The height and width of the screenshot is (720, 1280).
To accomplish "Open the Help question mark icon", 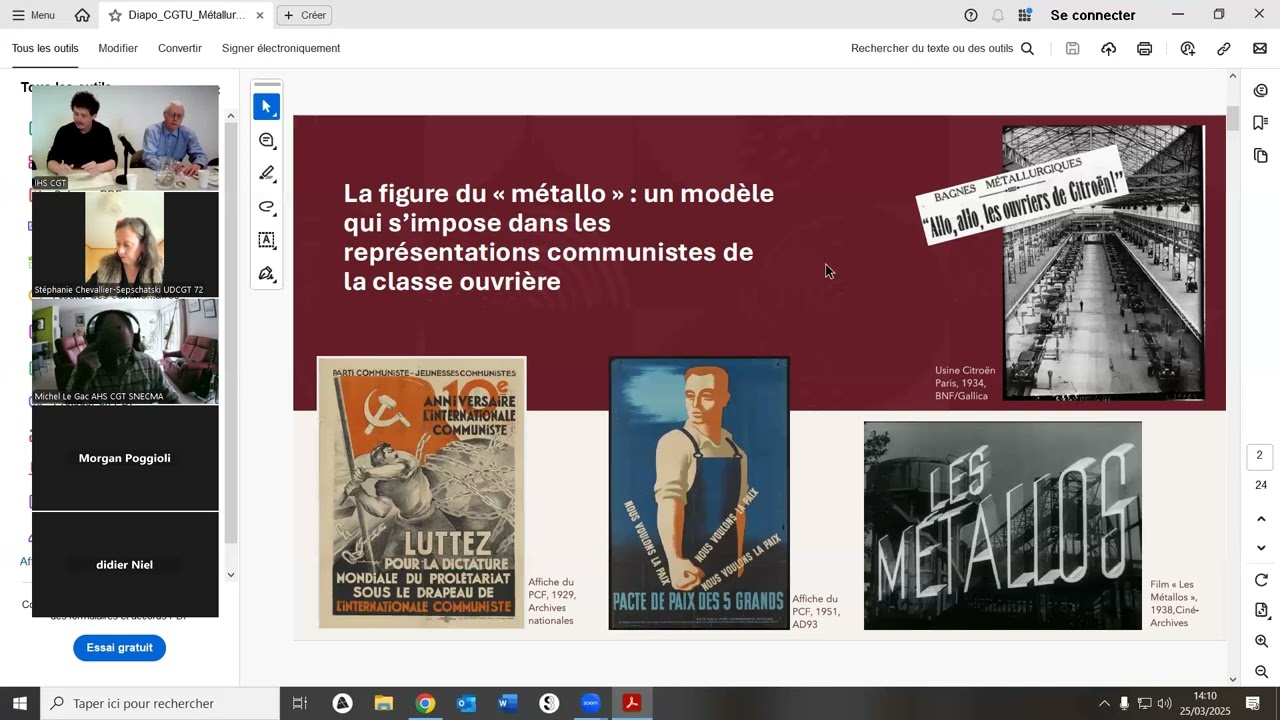I will pyautogui.click(x=971, y=15).
